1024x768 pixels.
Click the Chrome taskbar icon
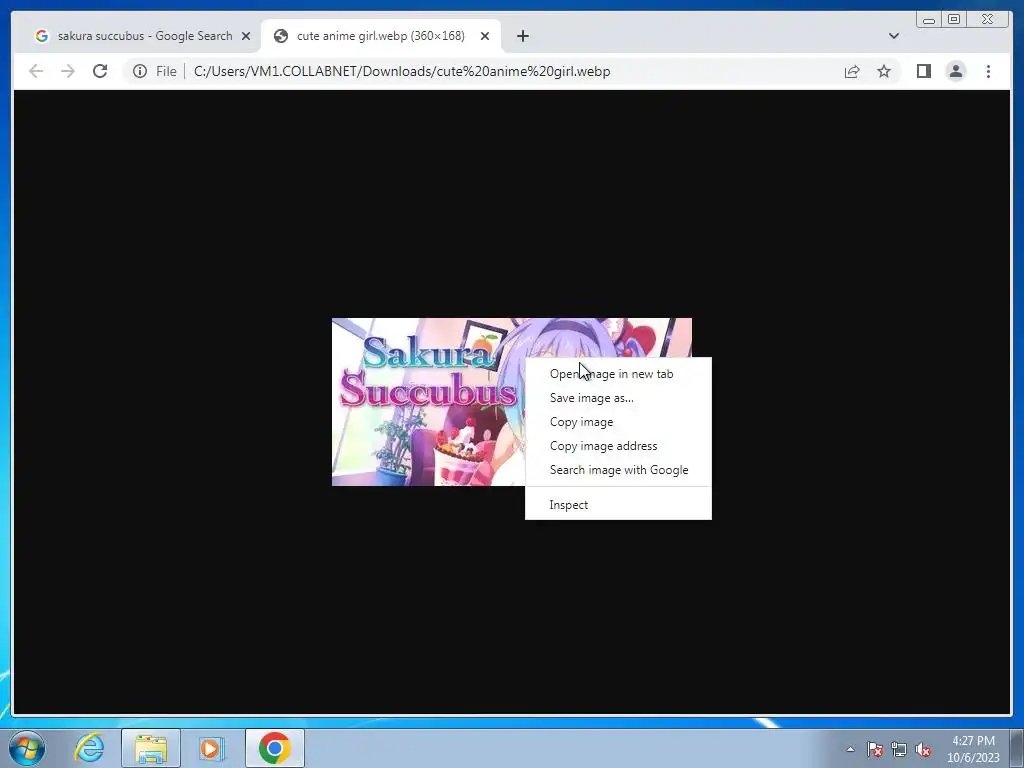(x=274, y=748)
